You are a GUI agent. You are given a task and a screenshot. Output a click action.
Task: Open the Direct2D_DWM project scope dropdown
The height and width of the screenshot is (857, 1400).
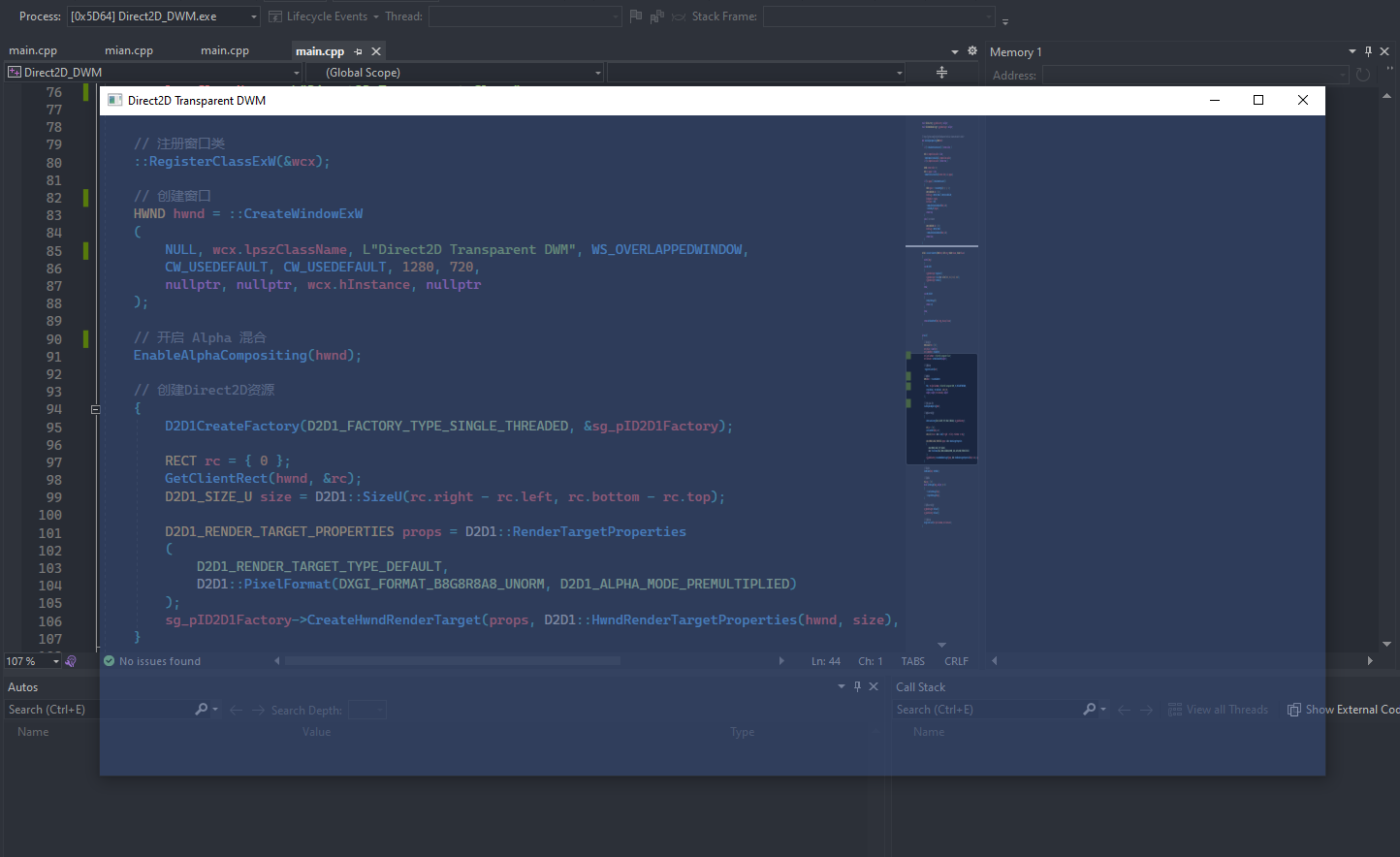click(x=154, y=73)
